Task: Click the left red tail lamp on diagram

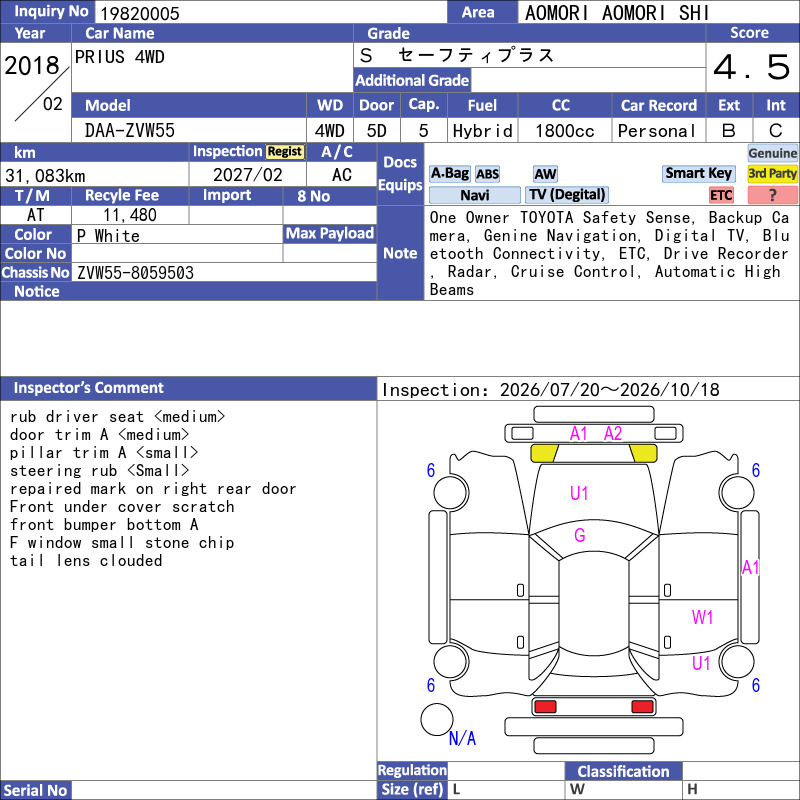Action: coord(545,707)
